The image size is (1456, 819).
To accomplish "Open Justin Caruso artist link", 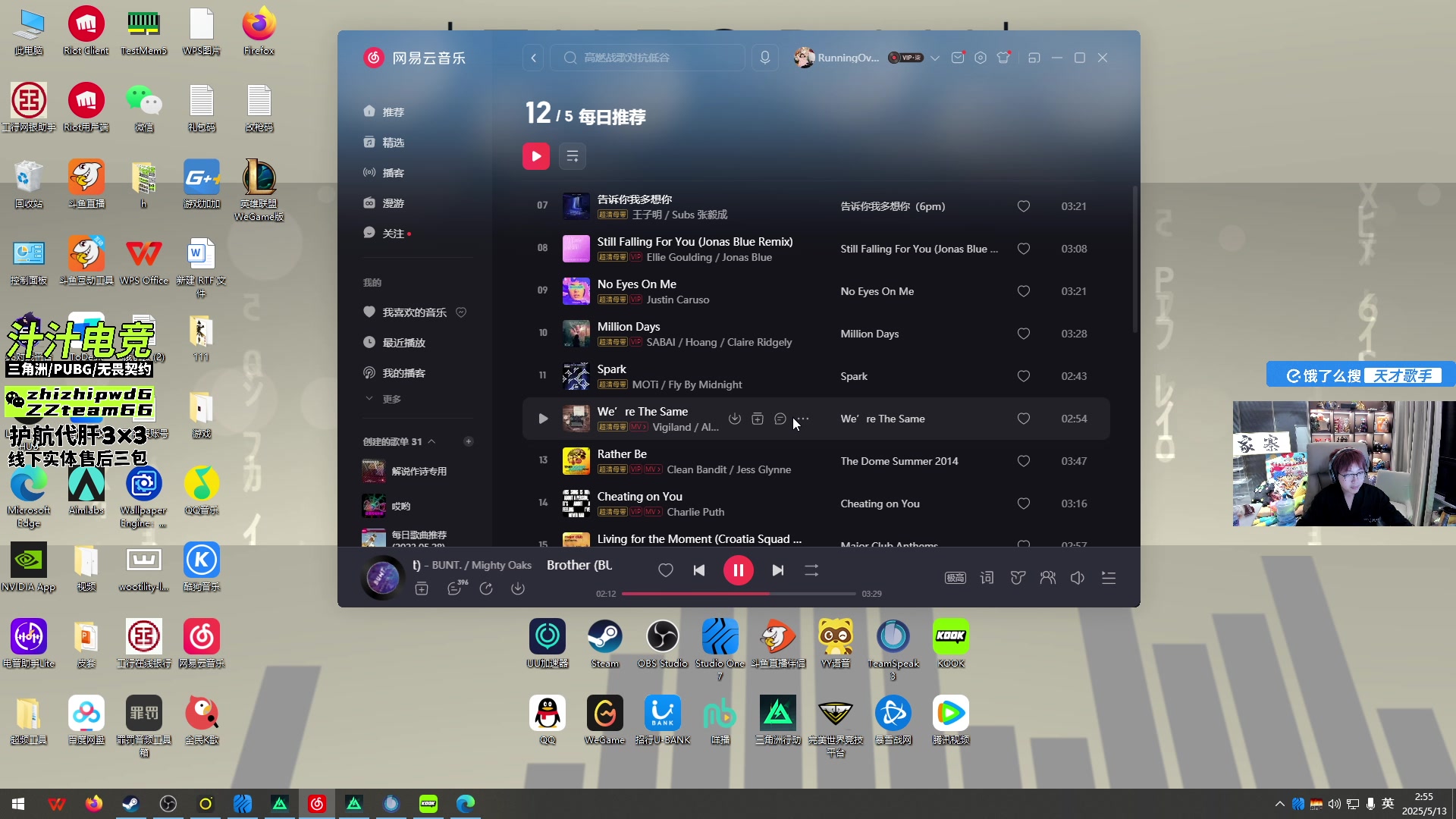I will (x=678, y=300).
